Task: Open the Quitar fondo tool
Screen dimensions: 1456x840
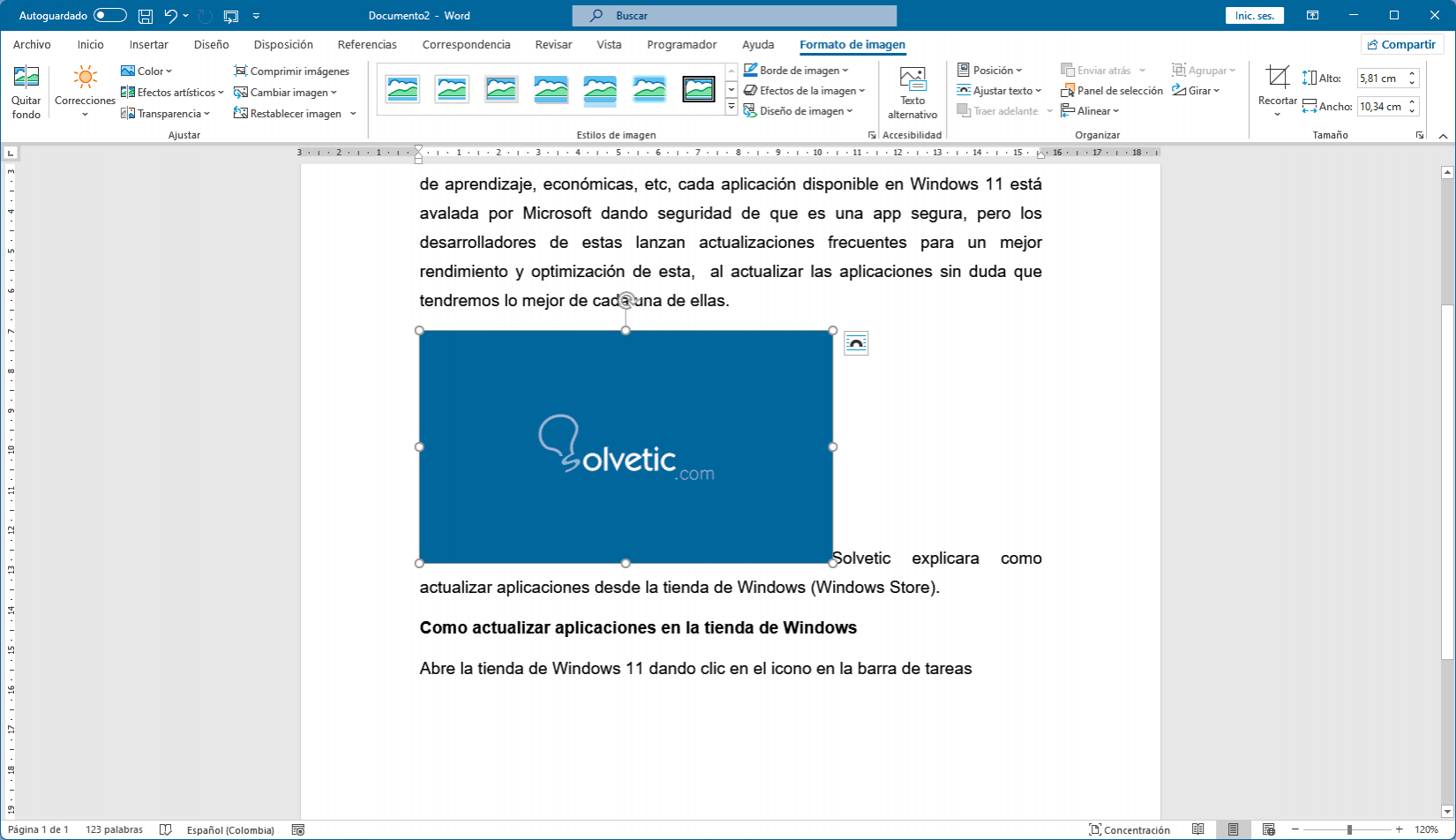Action: click(26, 93)
